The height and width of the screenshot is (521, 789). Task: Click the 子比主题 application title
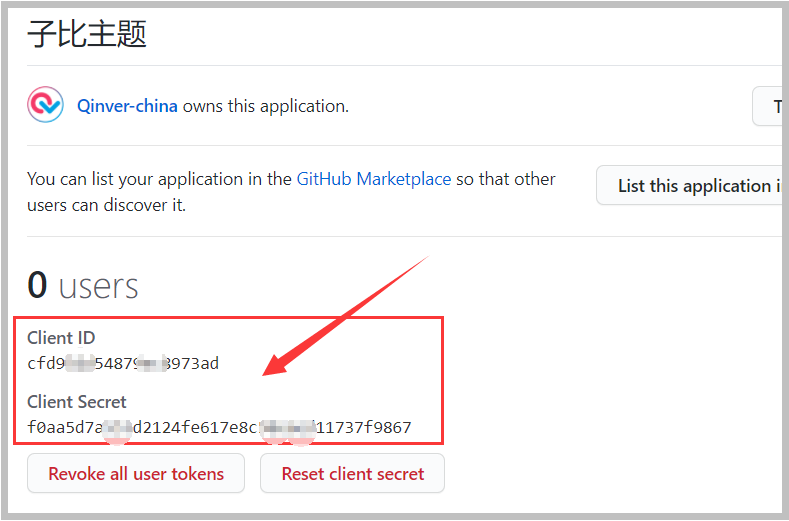(x=87, y=34)
